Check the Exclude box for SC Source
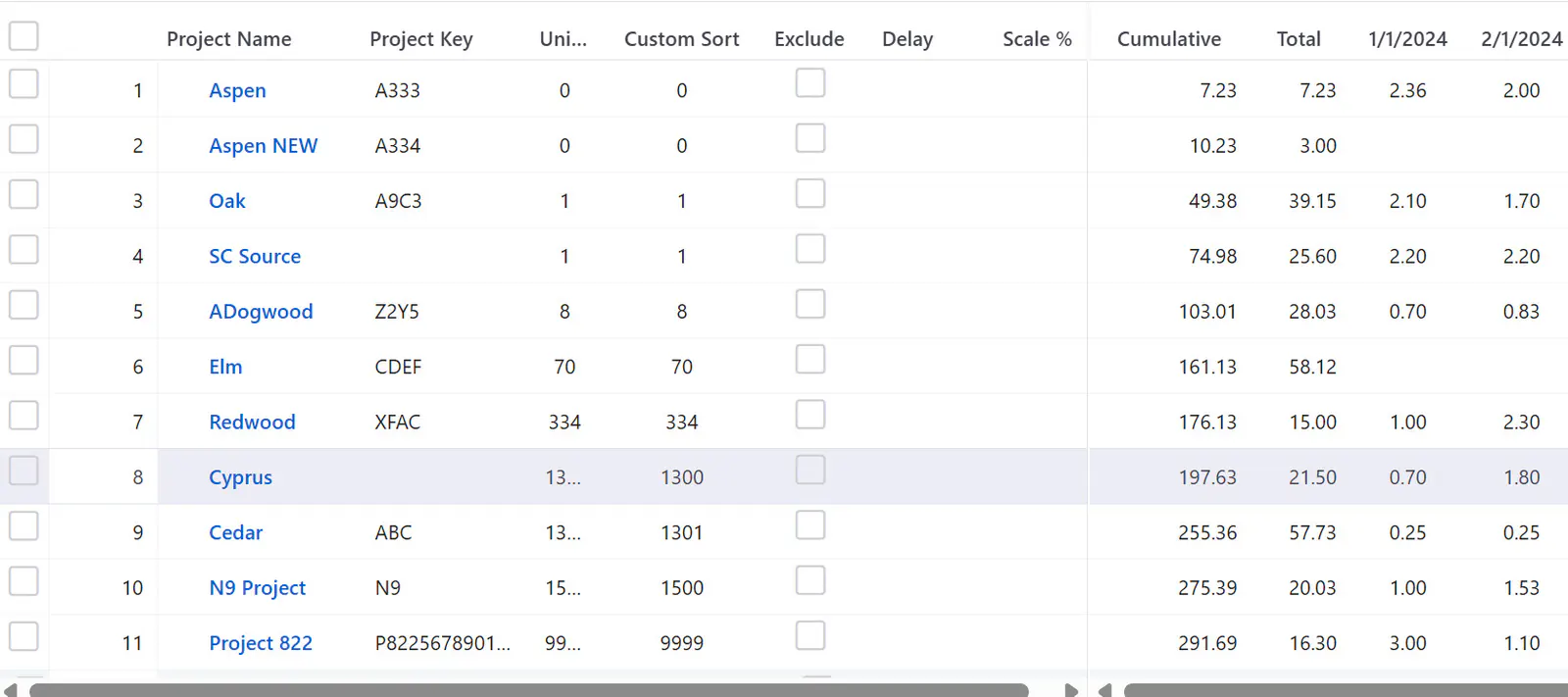Screen dimensions: 1568x697 click(810, 249)
